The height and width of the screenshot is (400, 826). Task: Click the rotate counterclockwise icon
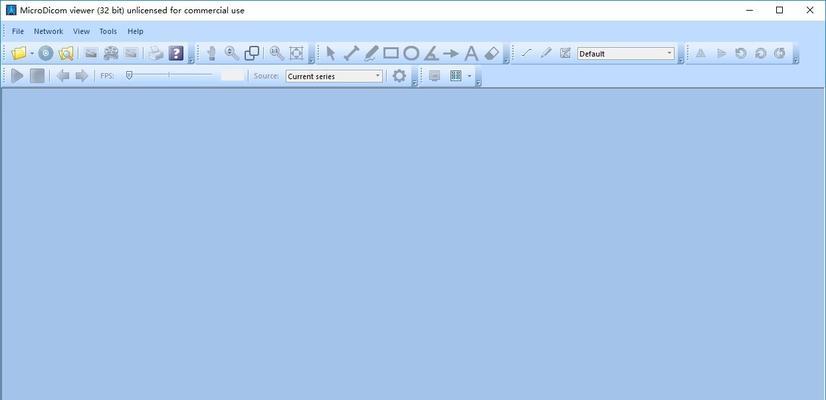point(741,53)
